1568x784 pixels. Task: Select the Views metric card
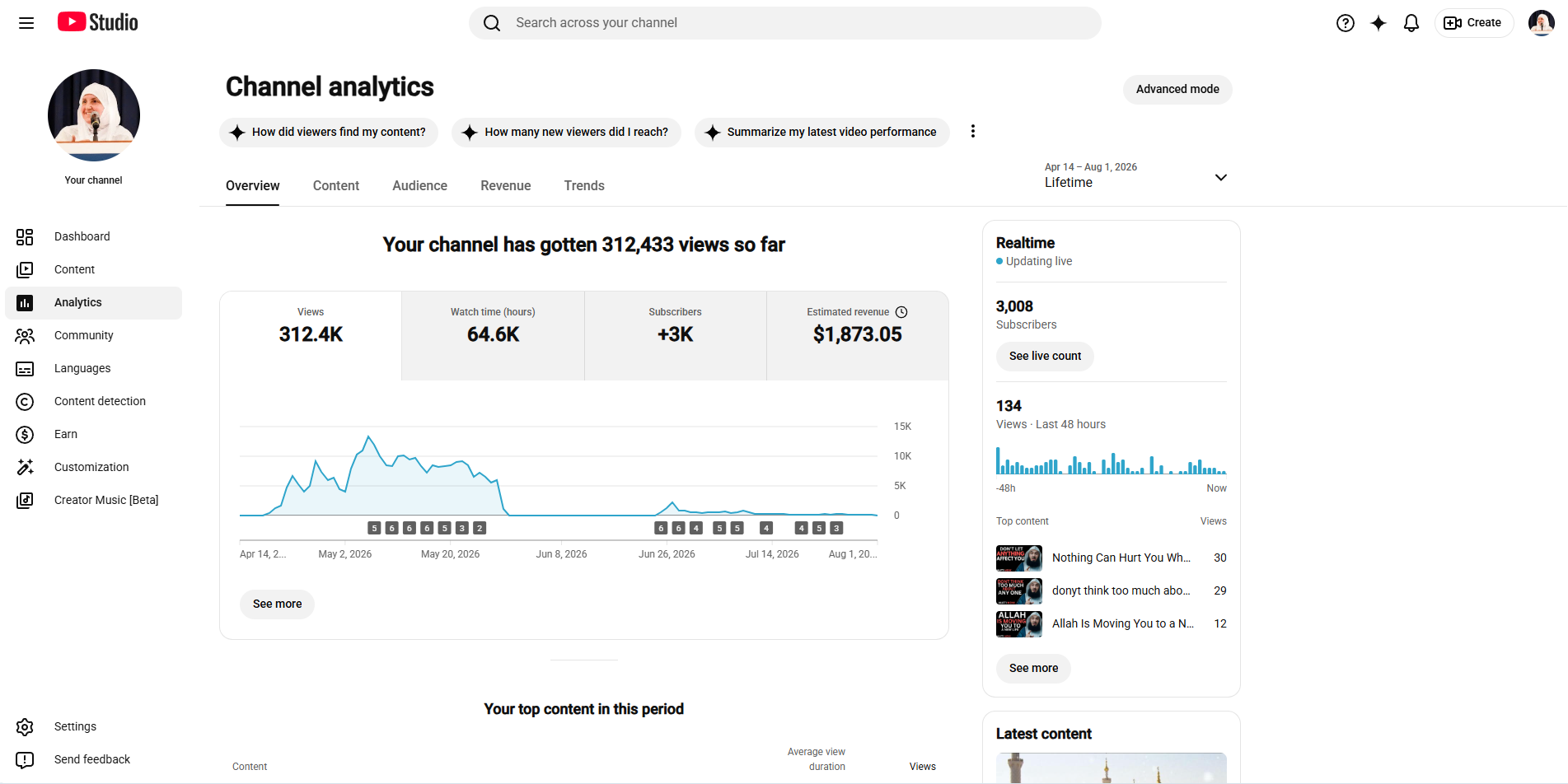click(311, 335)
